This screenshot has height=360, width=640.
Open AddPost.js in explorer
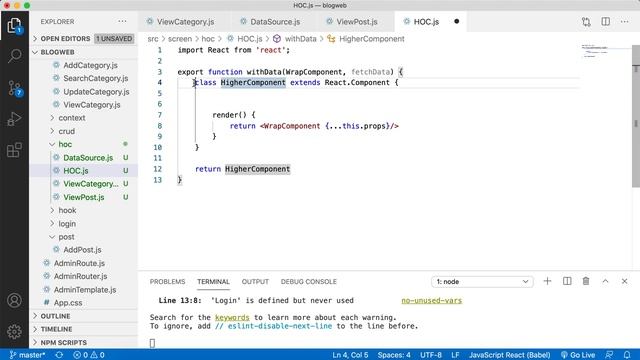point(82,249)
